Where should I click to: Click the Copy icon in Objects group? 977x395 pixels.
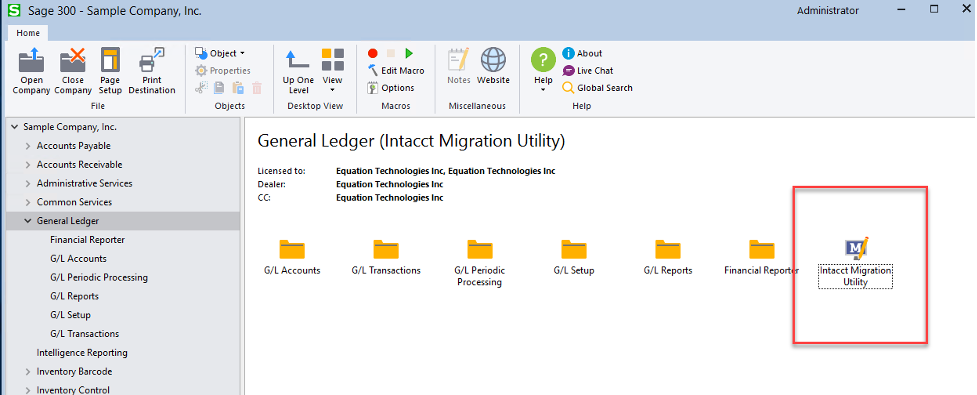click(x=219, y=88)
